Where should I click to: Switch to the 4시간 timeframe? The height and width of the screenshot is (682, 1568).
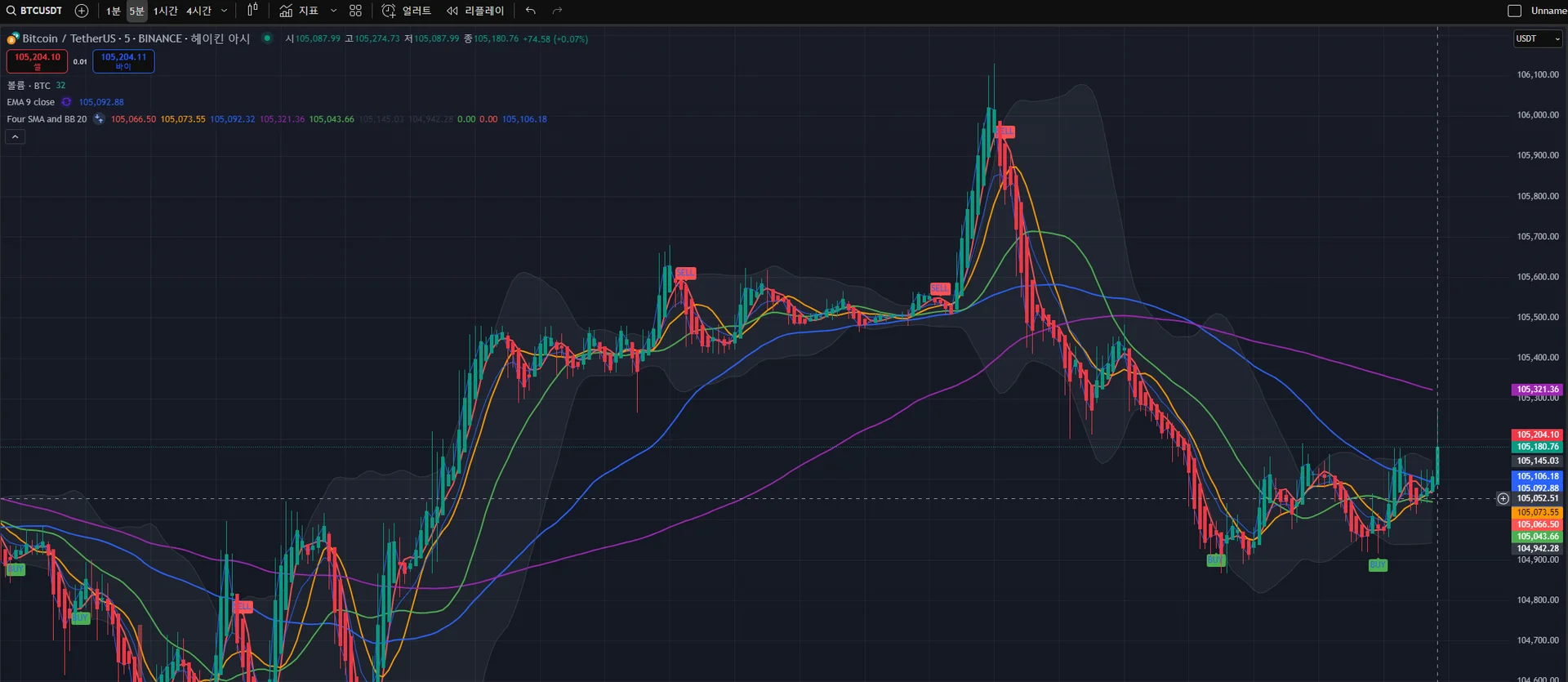[198, 11]
